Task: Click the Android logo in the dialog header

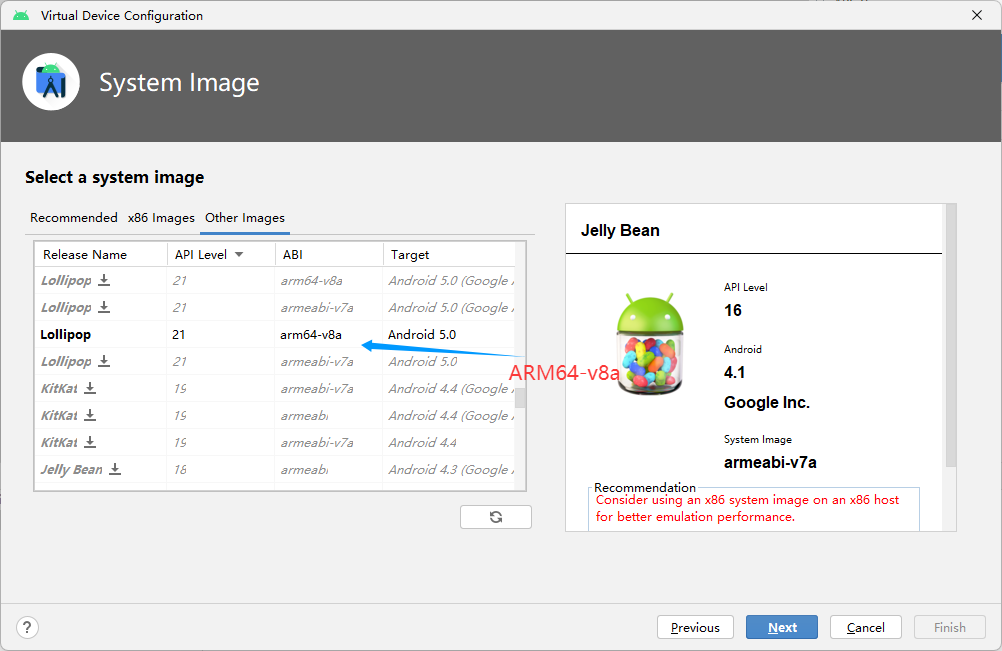Action: point(50,81)
